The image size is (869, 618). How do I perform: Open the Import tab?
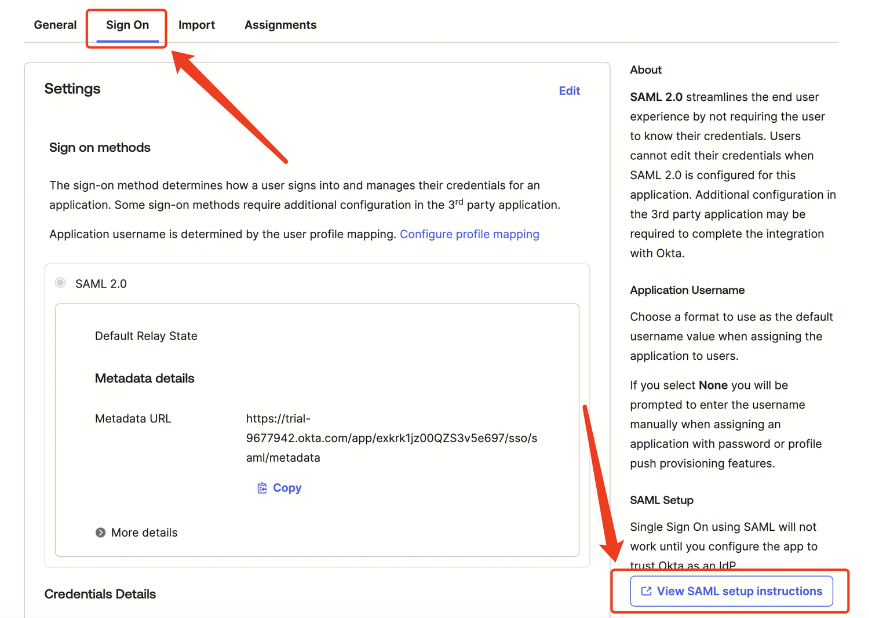click(196, 25)
